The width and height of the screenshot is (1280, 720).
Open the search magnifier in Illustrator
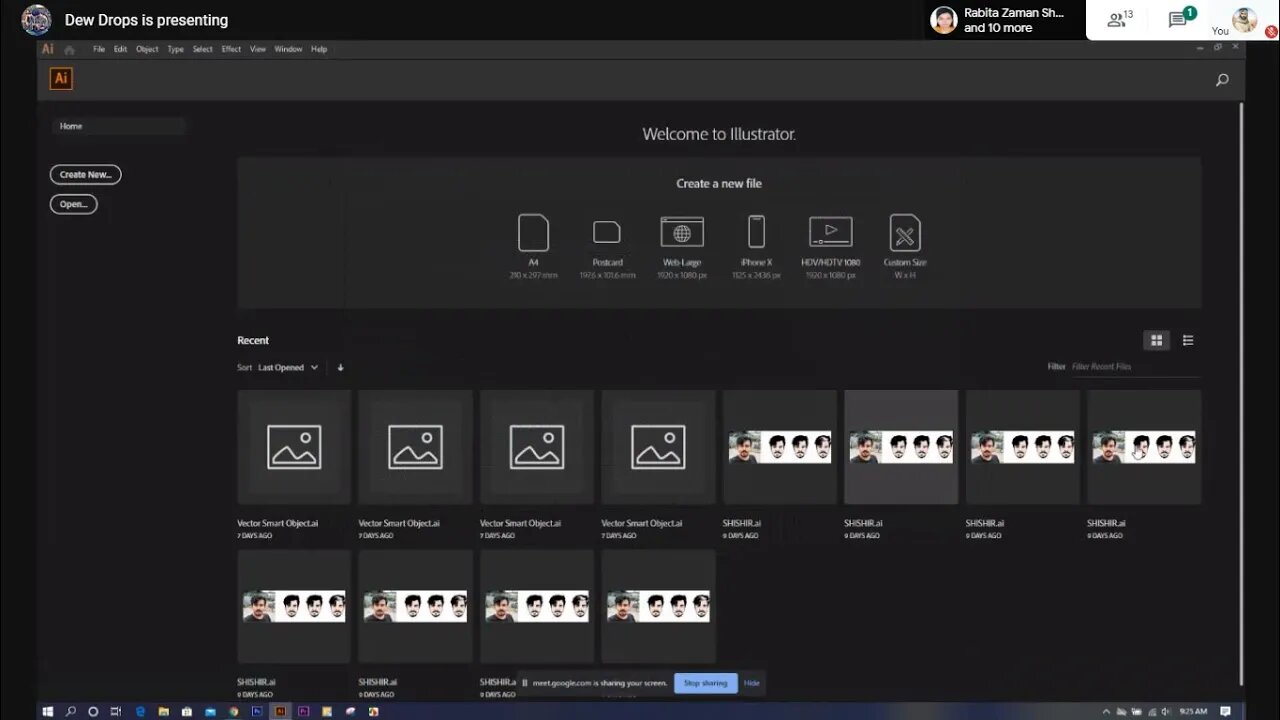click(1222, 80)
